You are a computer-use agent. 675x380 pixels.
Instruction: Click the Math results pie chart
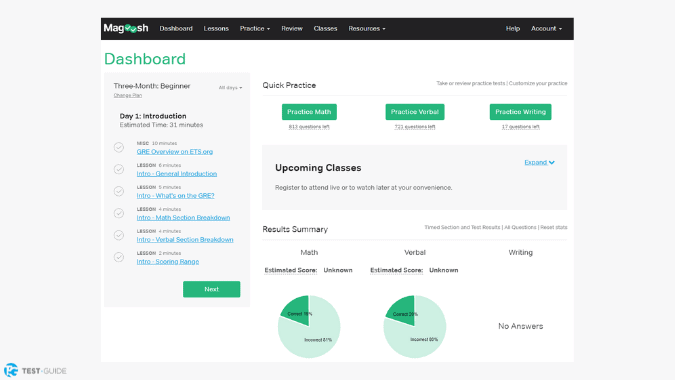click(x=309, y=326)
